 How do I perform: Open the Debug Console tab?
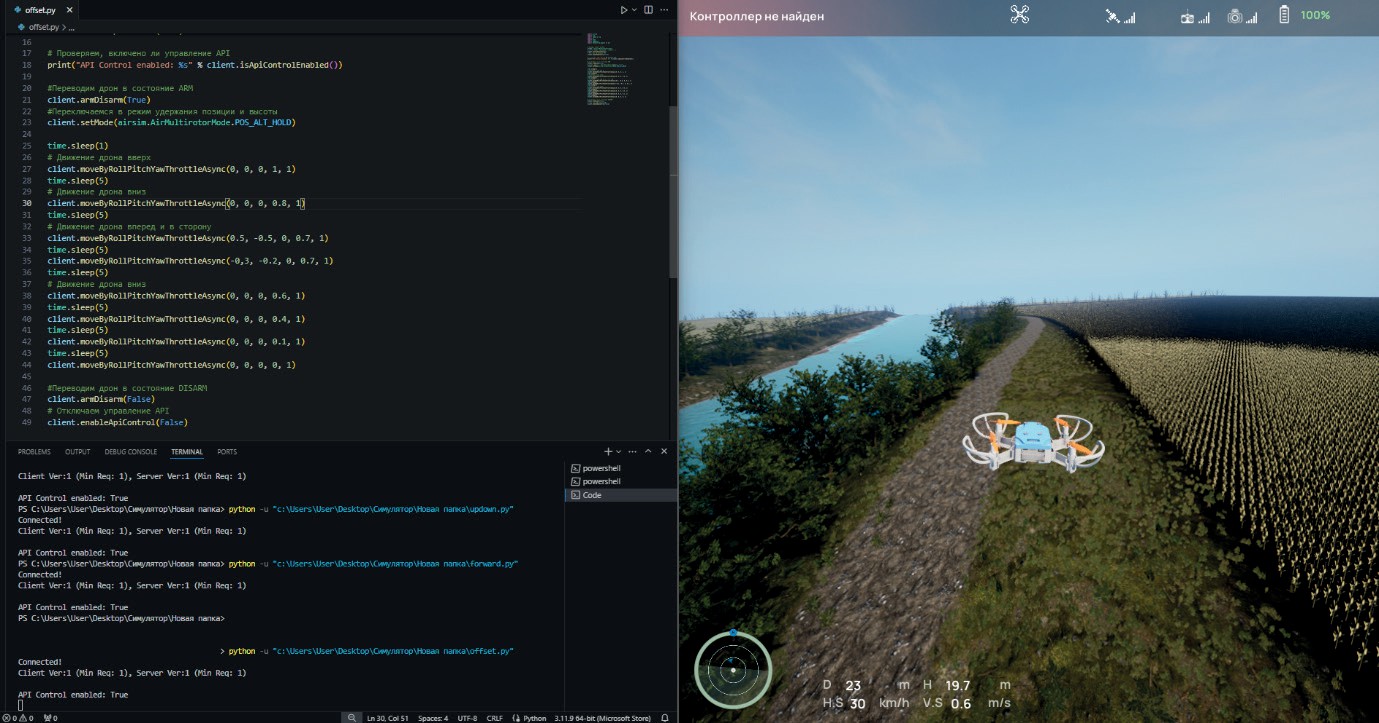pyautogui.click(x=130, y=452)
